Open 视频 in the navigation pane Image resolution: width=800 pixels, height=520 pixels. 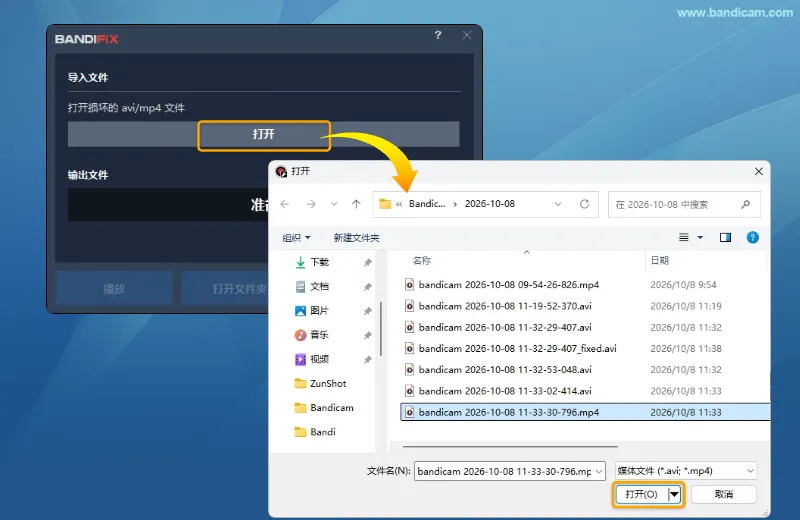point(319,359)
